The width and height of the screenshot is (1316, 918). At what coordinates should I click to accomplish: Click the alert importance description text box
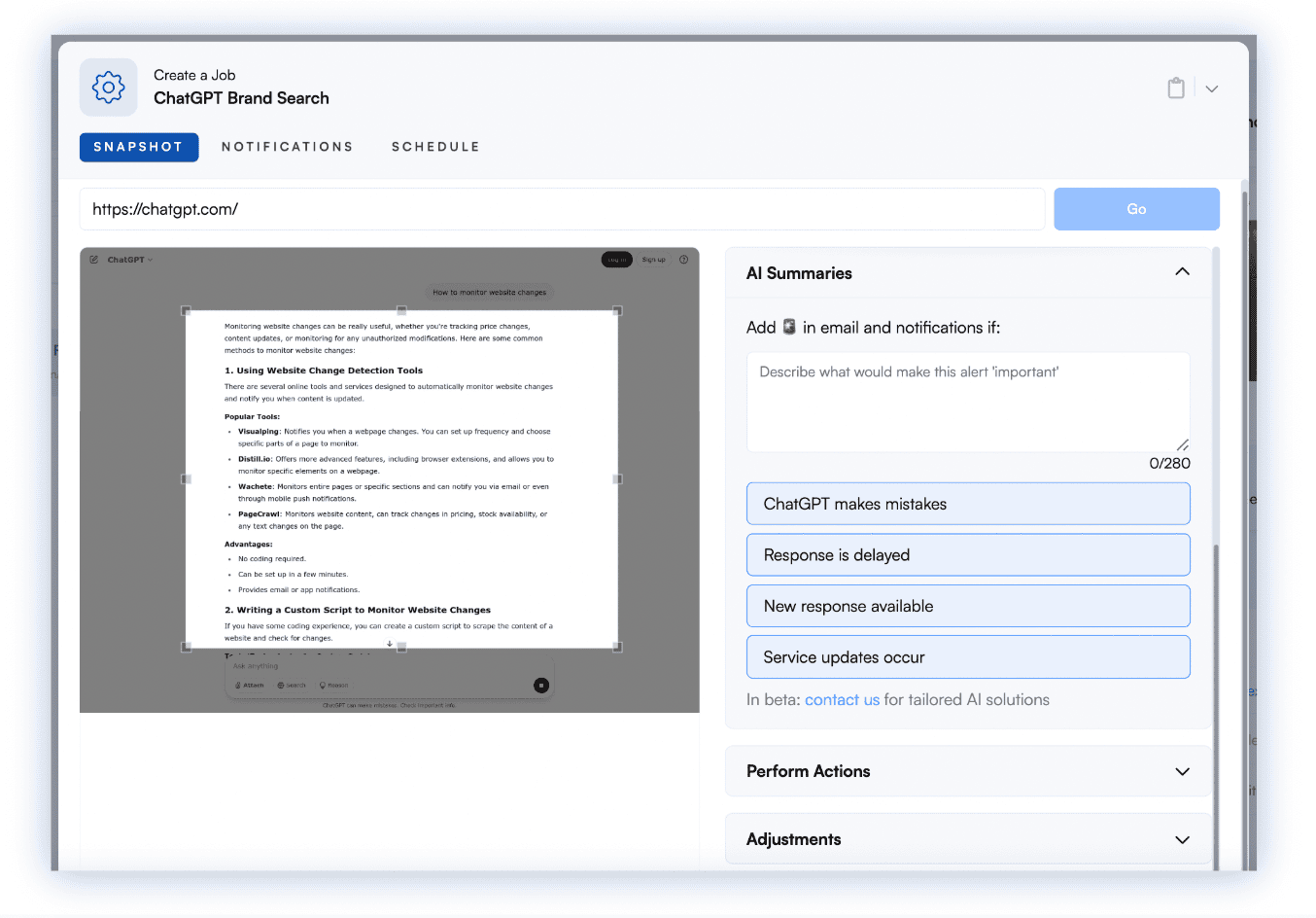[x=968, y=402]
